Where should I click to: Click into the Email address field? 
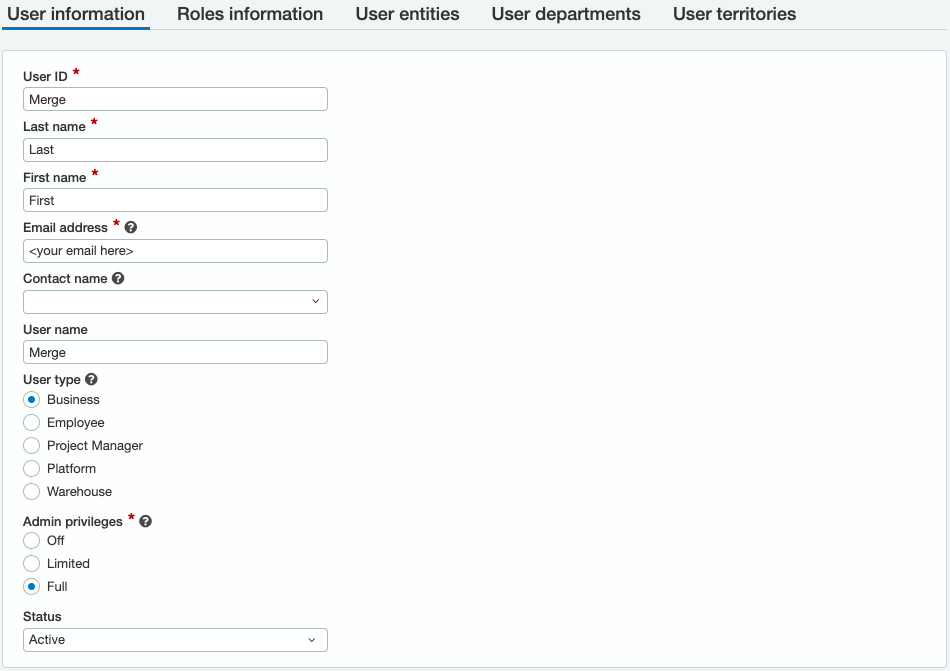click(175, 251)
